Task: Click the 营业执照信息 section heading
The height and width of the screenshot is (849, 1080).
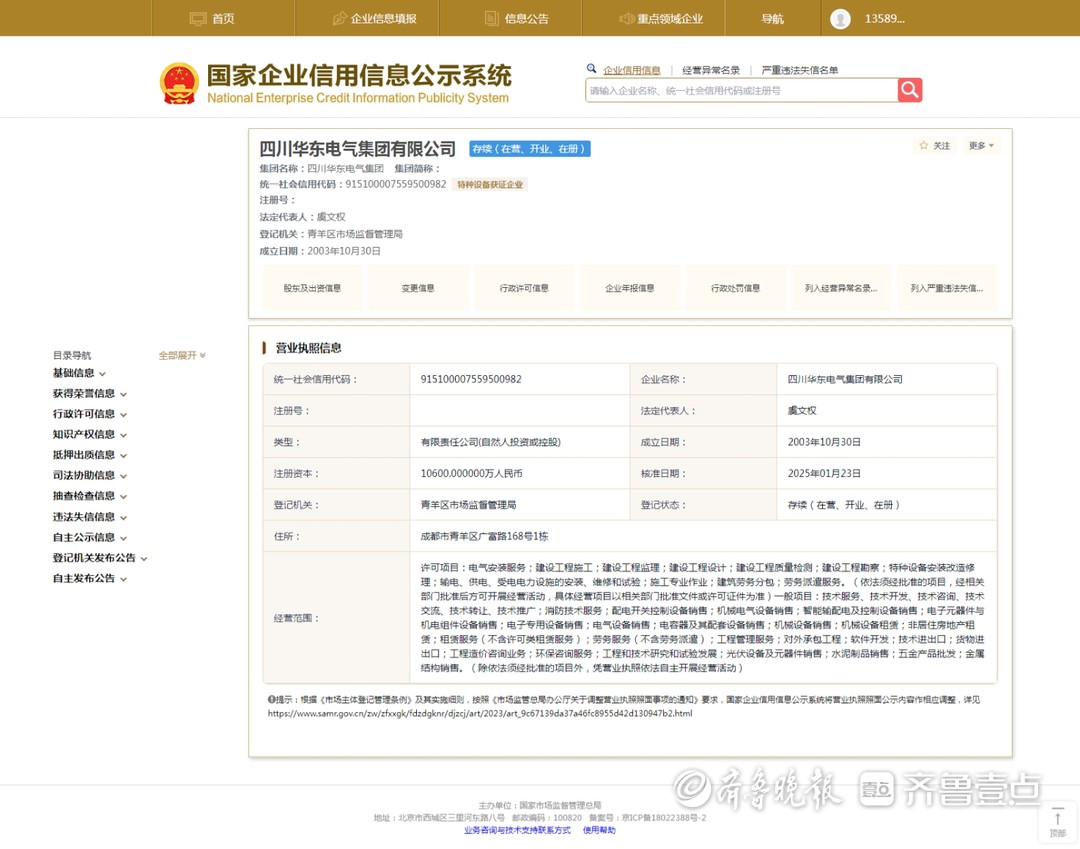Action: pos(308,348)
